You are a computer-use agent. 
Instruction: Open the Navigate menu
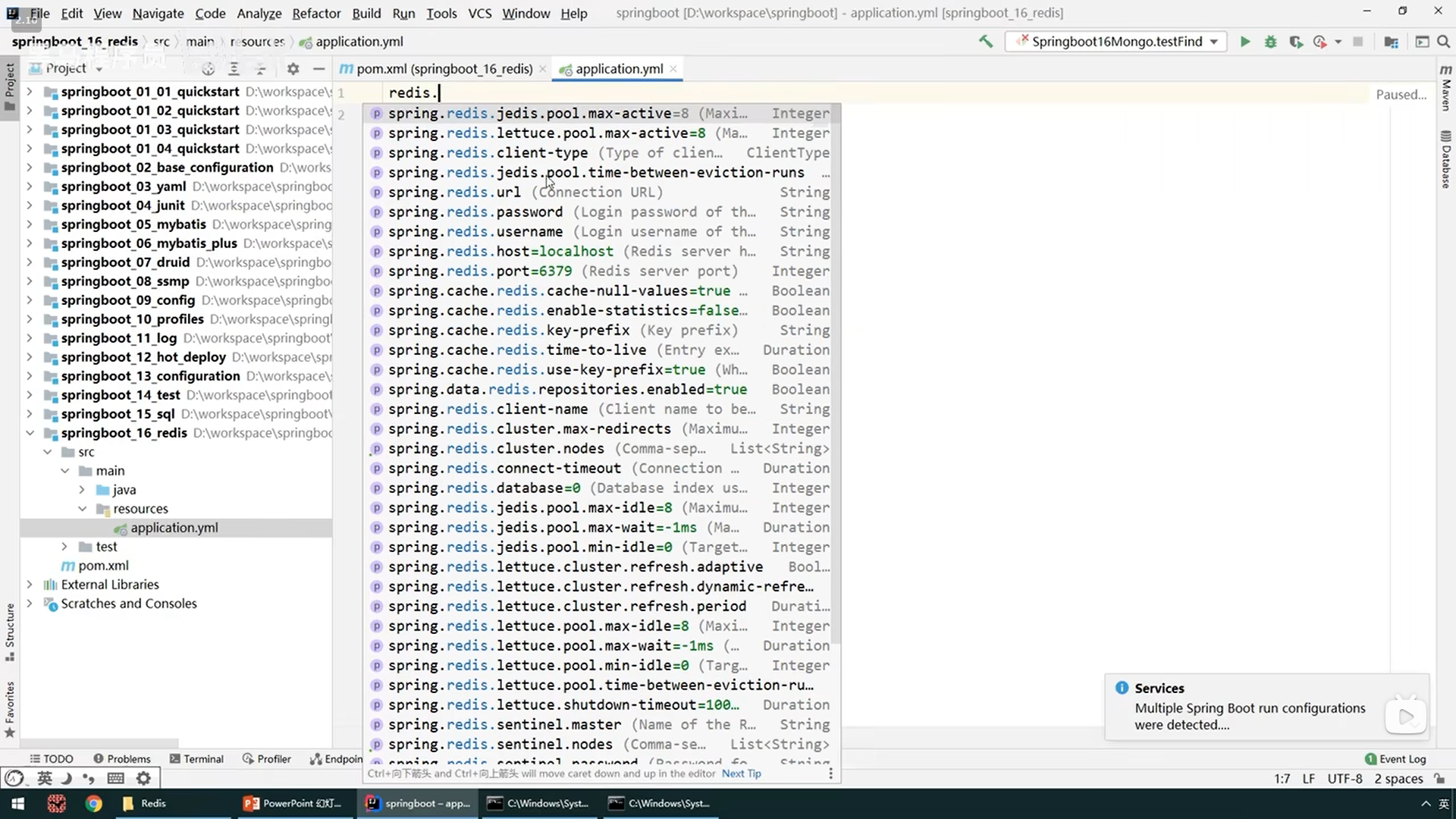click(158, 13)
